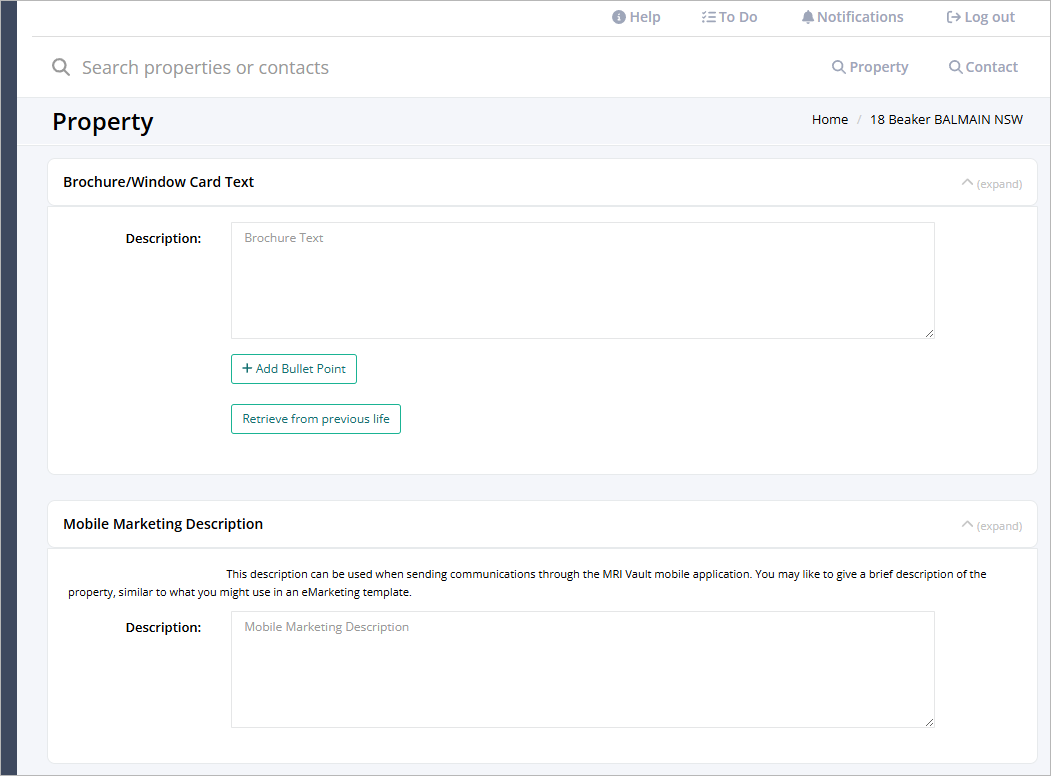Open the To Do list
The width and height of the screenshot is (1051, 776).
pos(729,17)
